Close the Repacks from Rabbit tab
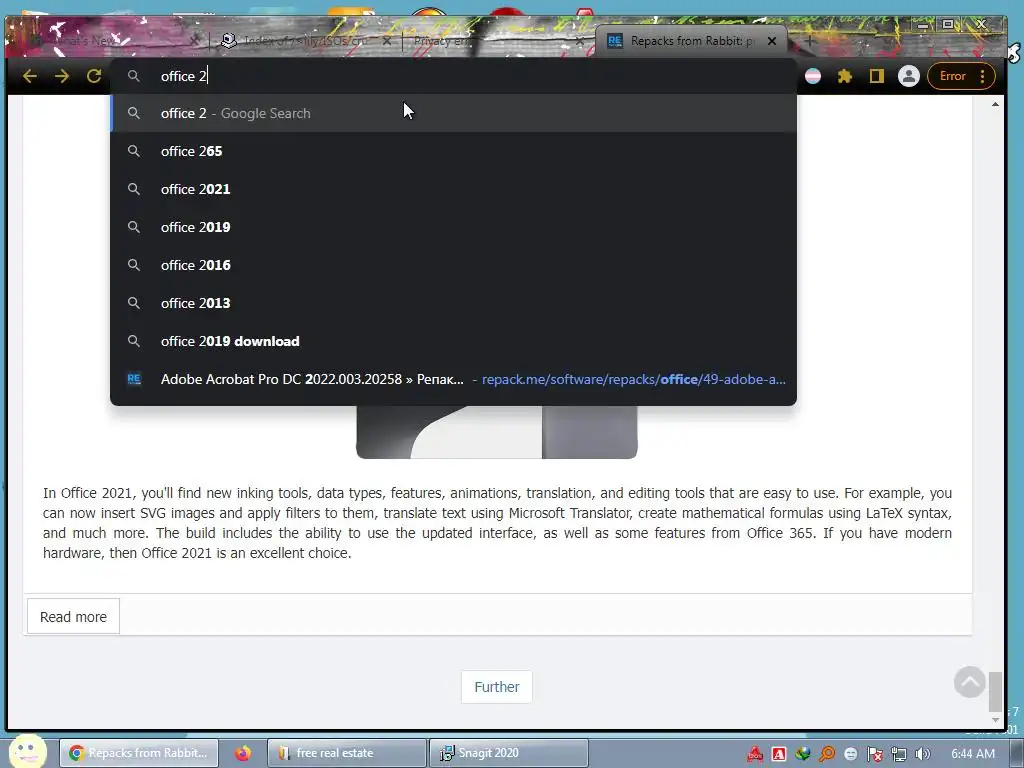The image size is (1024, 768). [772, 40]
